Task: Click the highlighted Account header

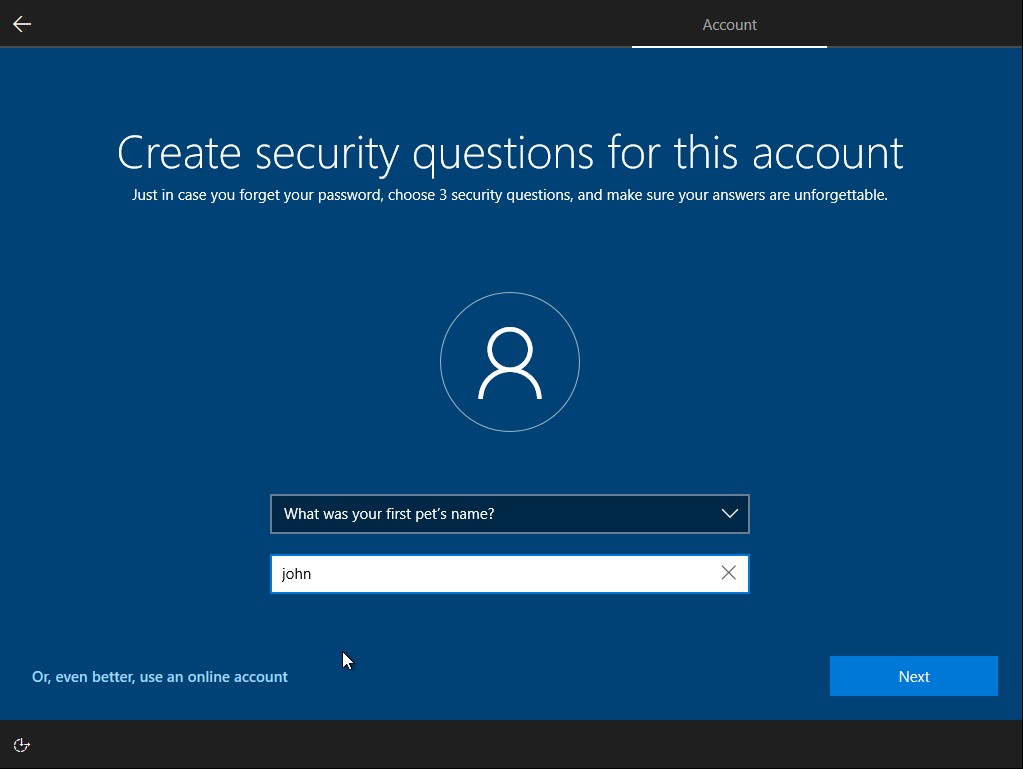Action: point(729,24)
